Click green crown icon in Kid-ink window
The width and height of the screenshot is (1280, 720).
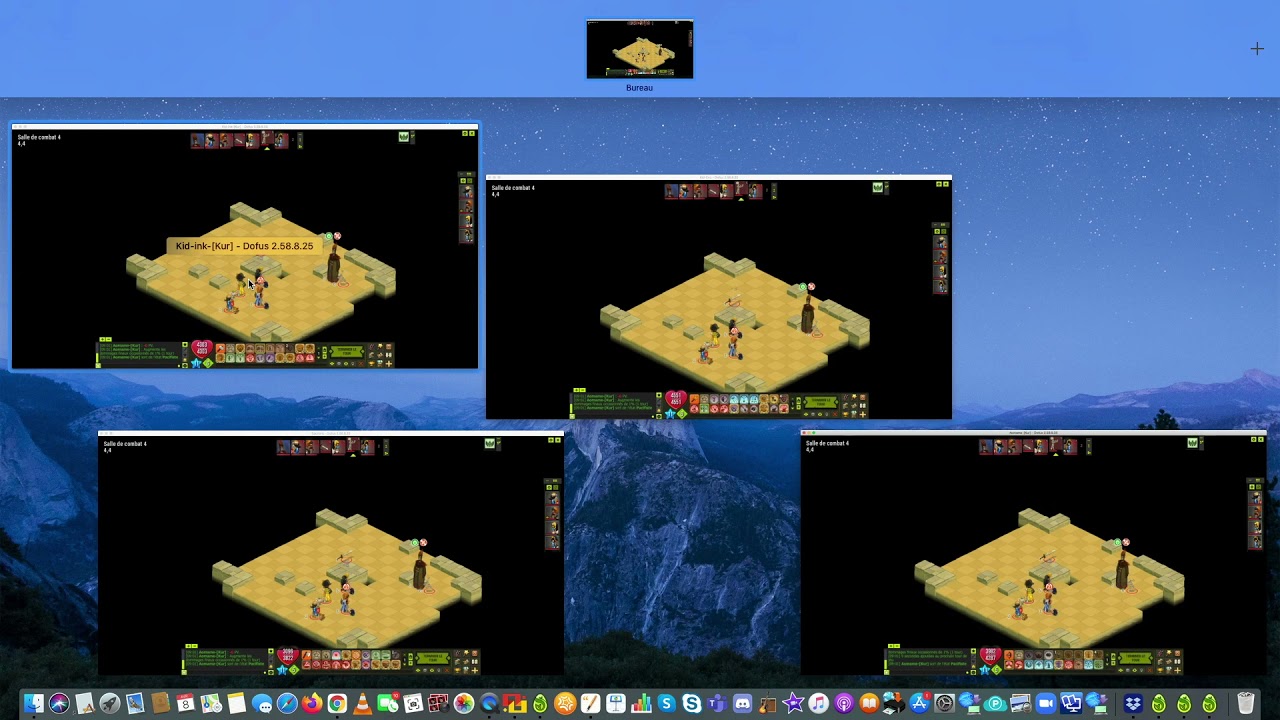pos(404,137)
